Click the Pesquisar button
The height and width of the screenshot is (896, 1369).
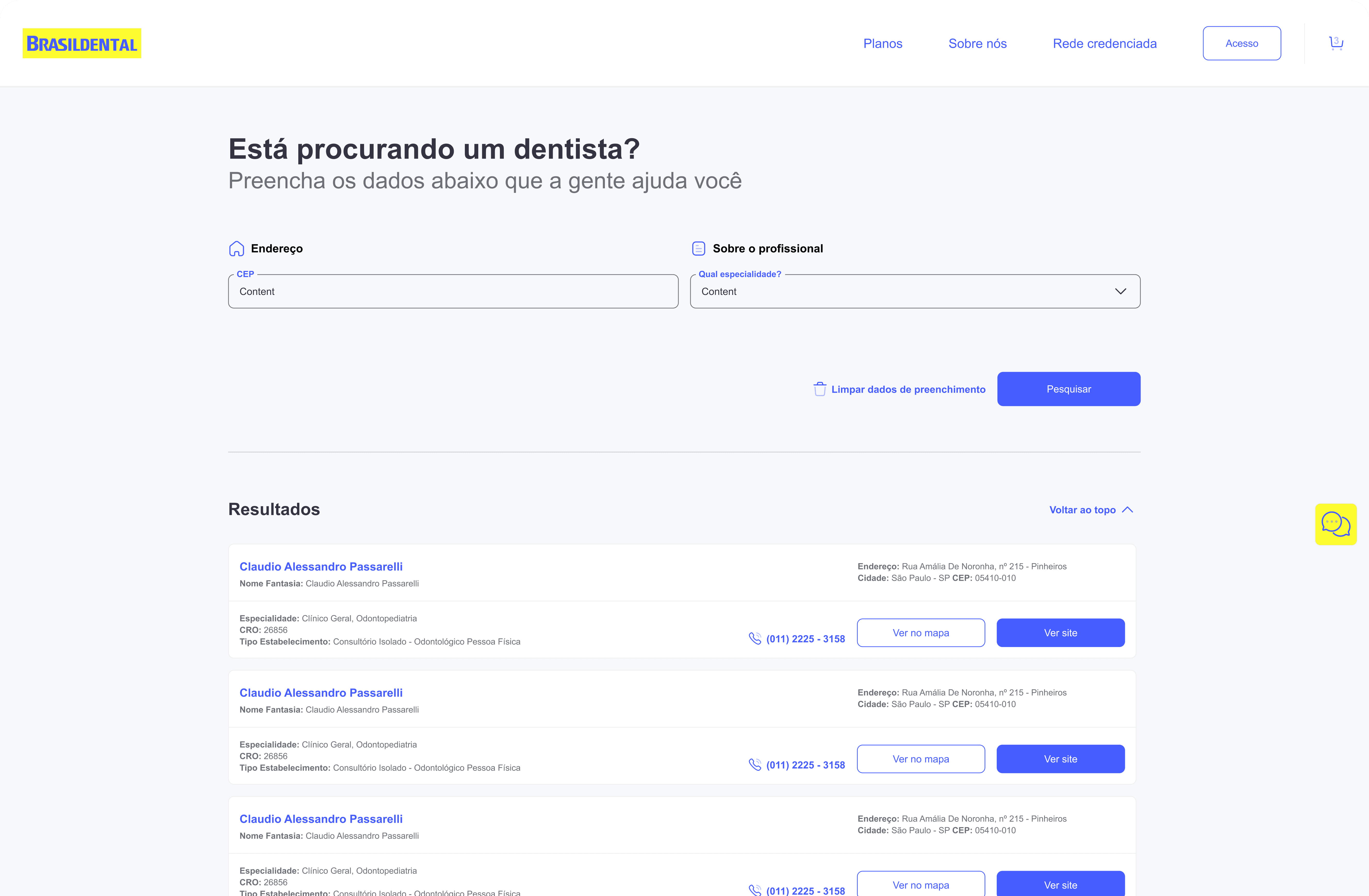point(1068,389)
